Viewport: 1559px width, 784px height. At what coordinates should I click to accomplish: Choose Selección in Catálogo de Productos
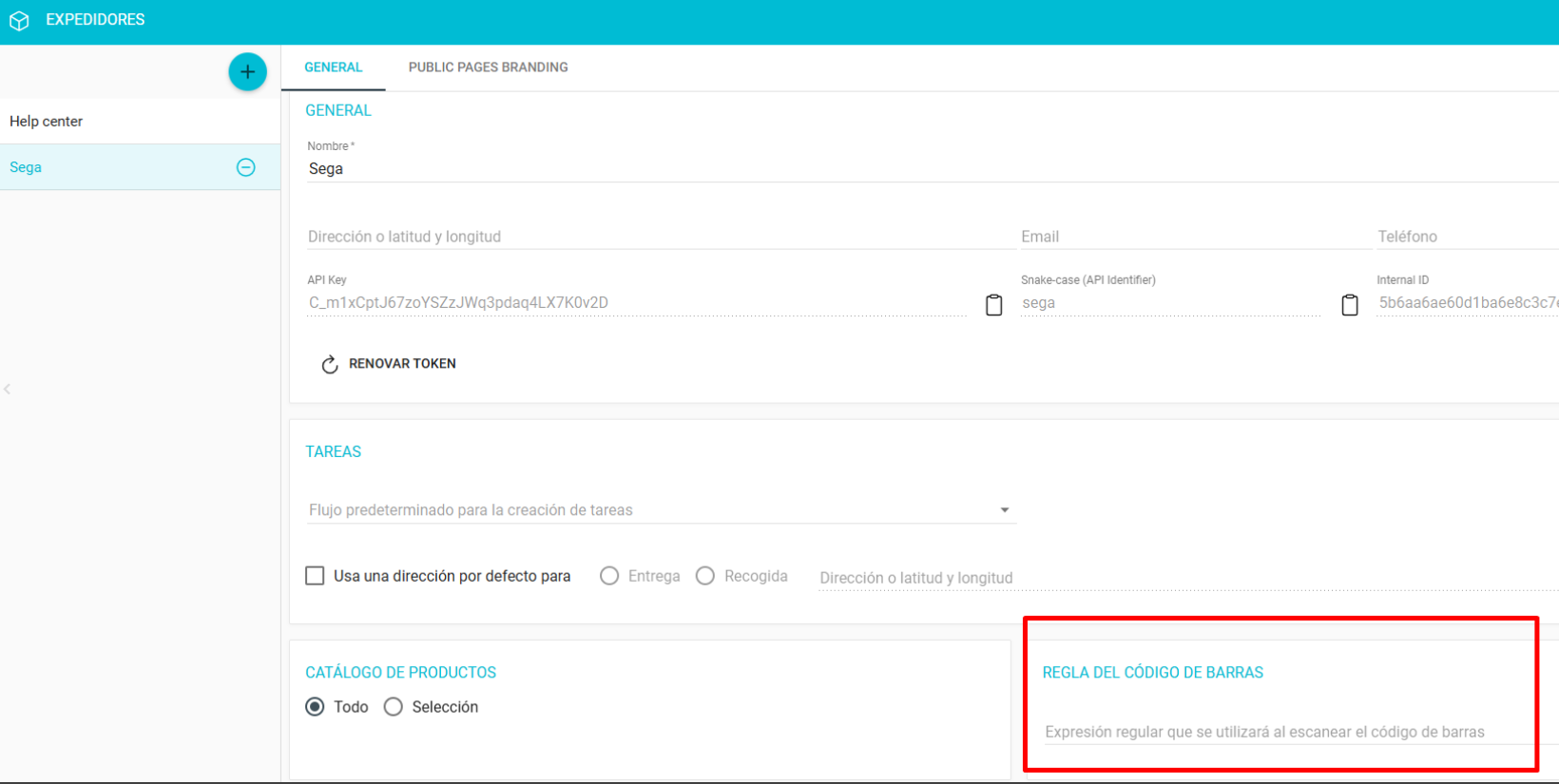[394, 707]
